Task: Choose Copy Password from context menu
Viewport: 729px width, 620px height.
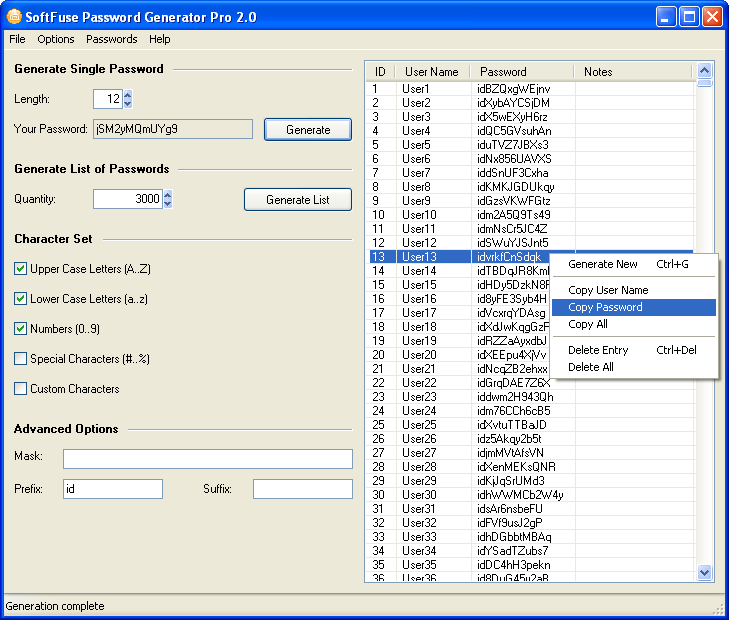Action: click(x=633, y=307)
